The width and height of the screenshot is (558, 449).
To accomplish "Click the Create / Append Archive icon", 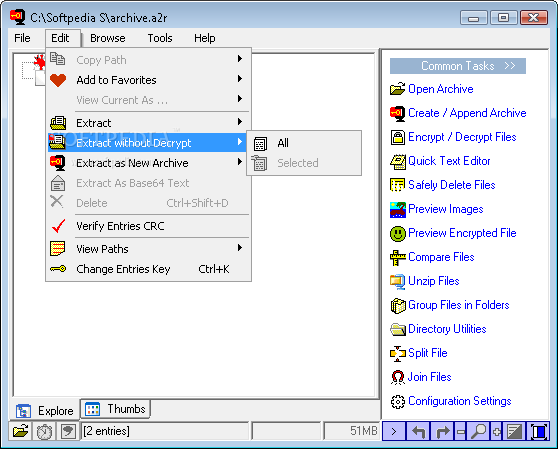I will tap(398, 113).
